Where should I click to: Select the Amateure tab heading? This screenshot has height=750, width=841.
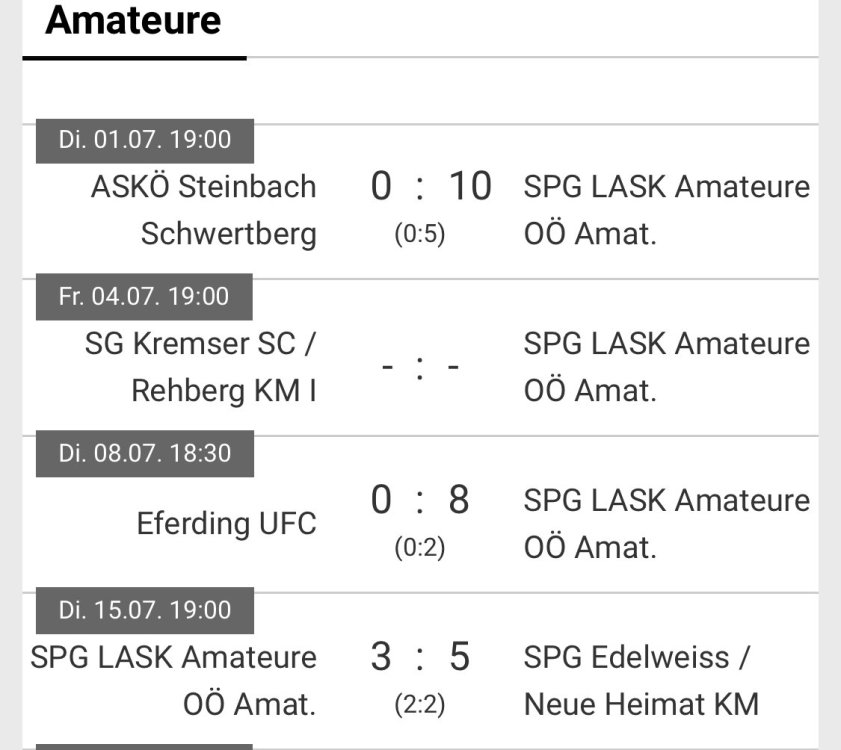134,21
